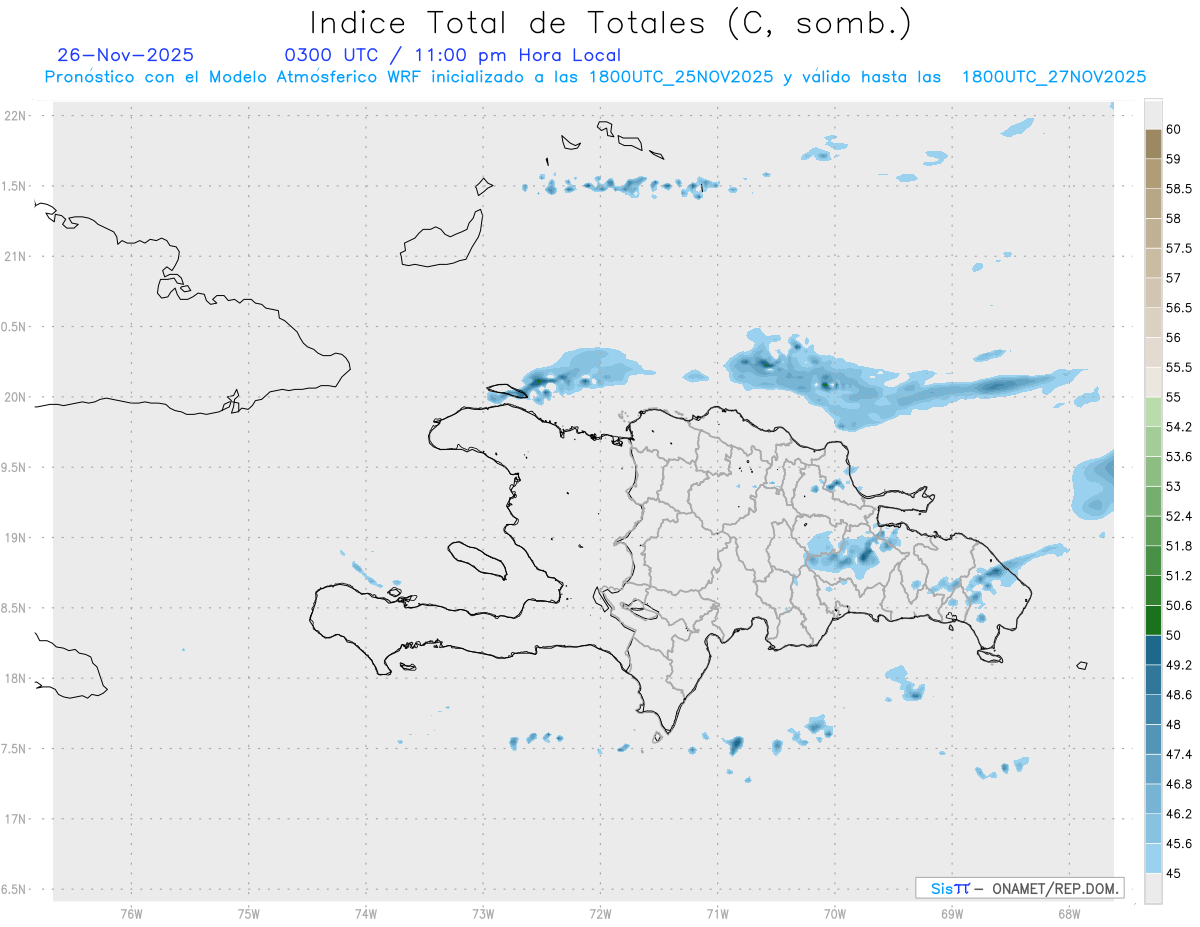The image size is (1200, 927).
Task: Click the colorbar value "45.6"
Action: coord(1179,844)
